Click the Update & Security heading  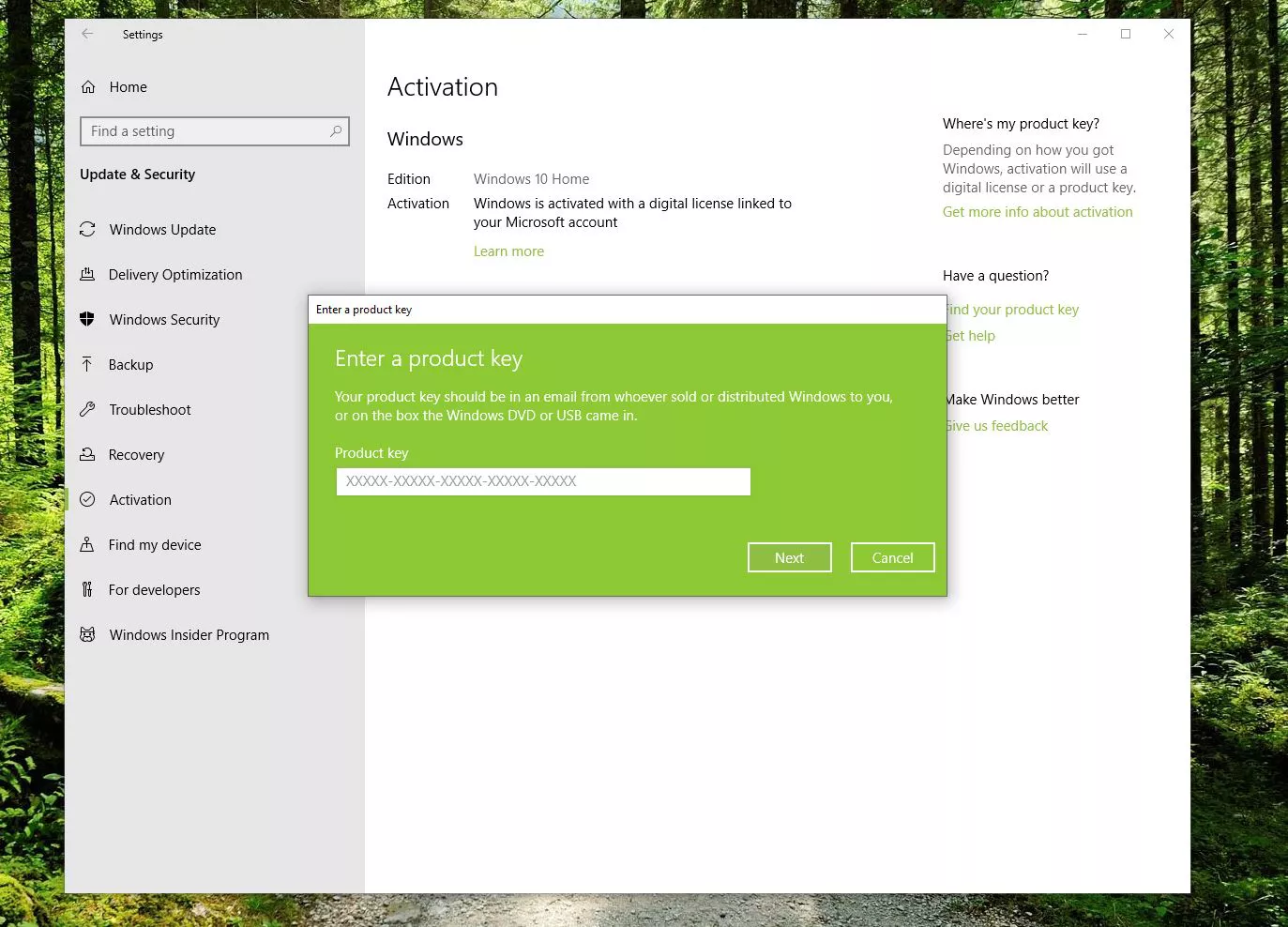point(138,175)
